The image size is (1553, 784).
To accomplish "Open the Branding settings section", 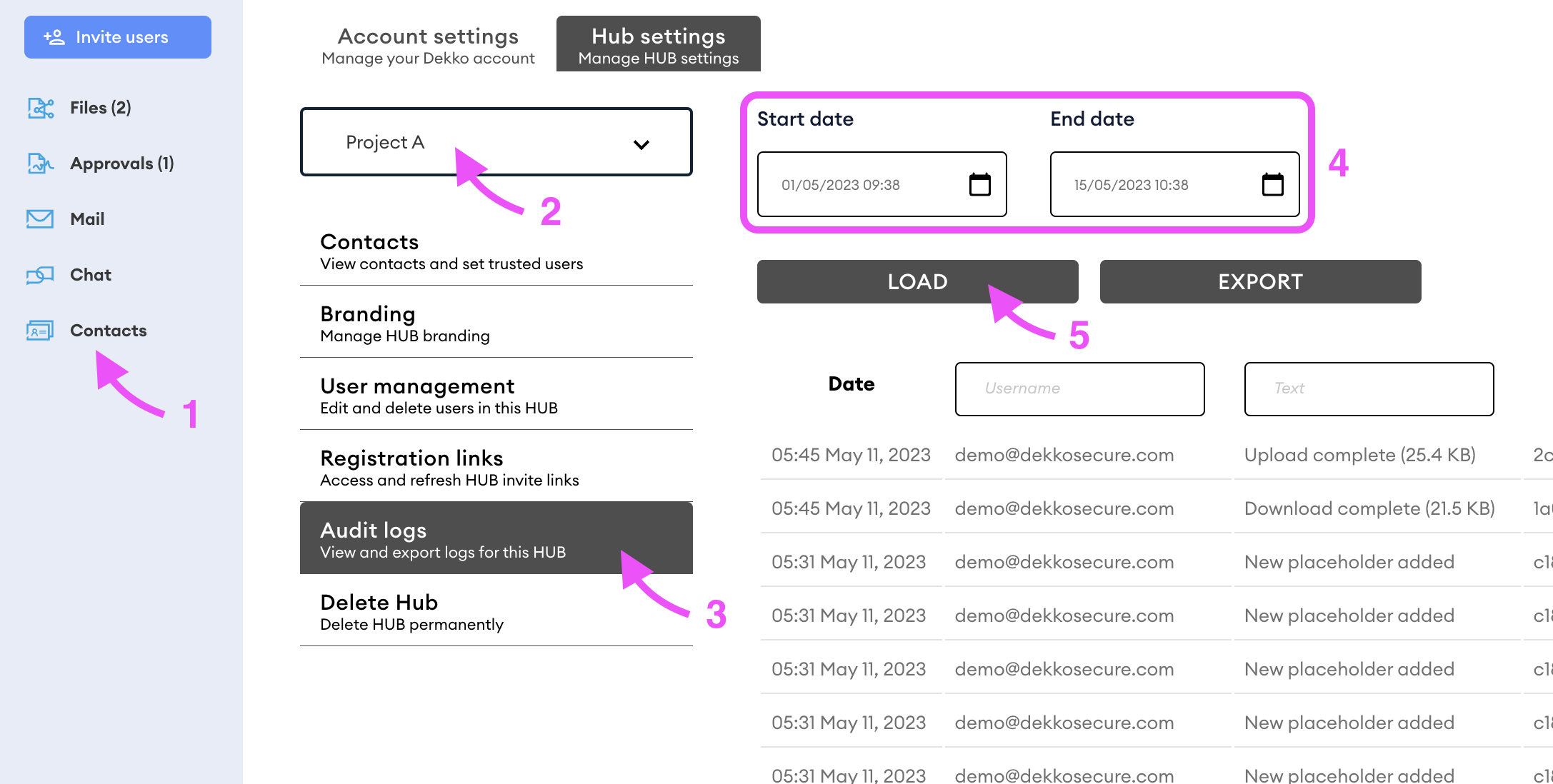I will (496, 323).
